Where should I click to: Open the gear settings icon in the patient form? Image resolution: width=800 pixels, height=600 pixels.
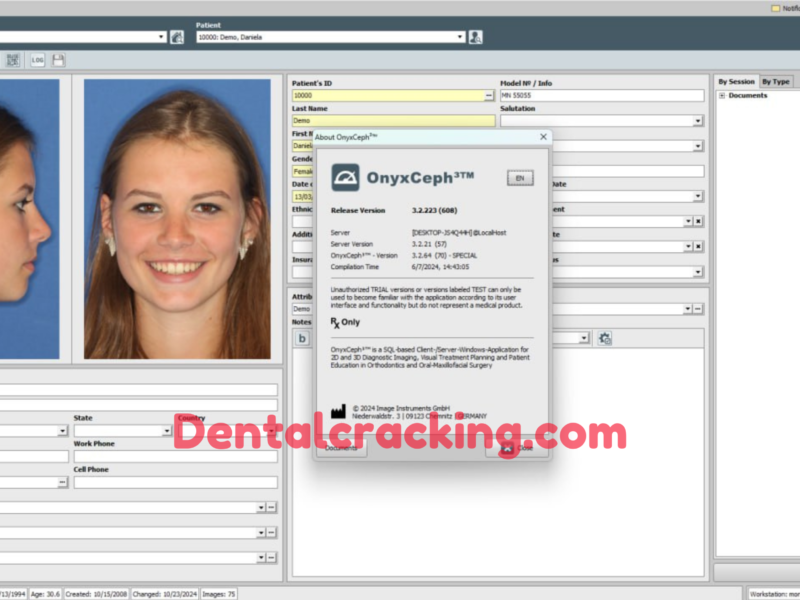pos(605,339)
